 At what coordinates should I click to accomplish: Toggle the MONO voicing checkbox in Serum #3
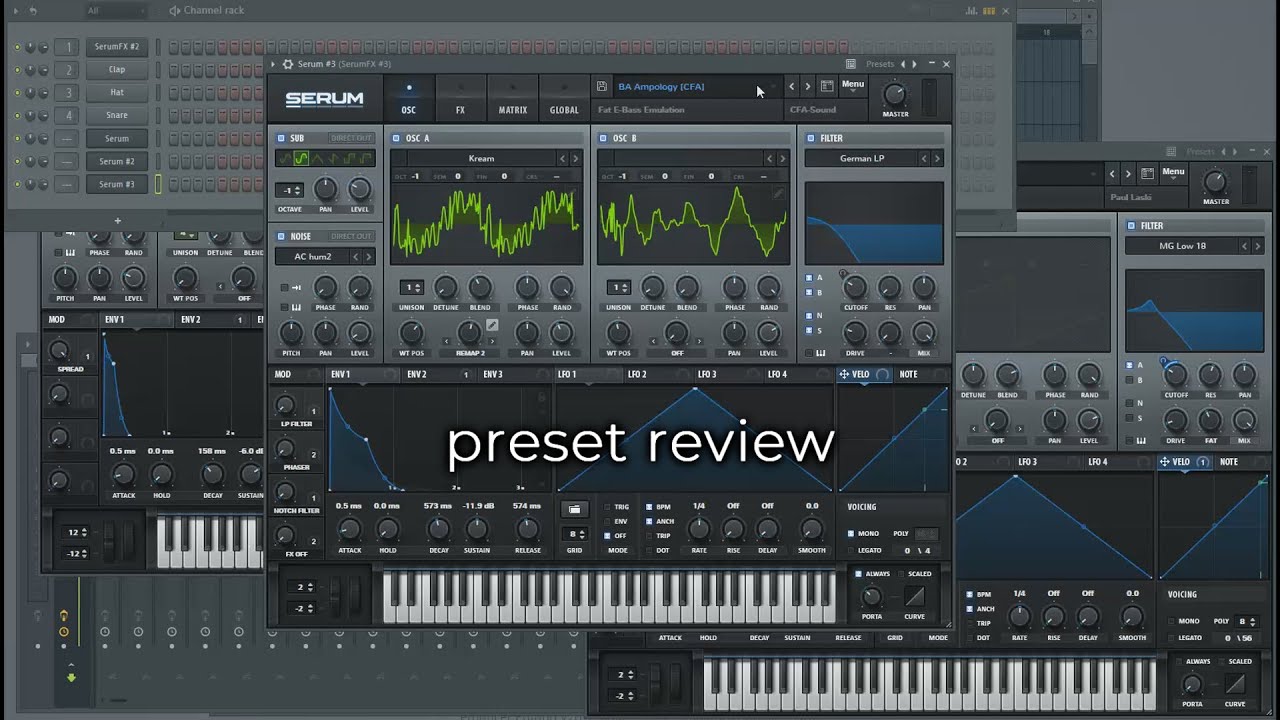click(x=851, y=534)
